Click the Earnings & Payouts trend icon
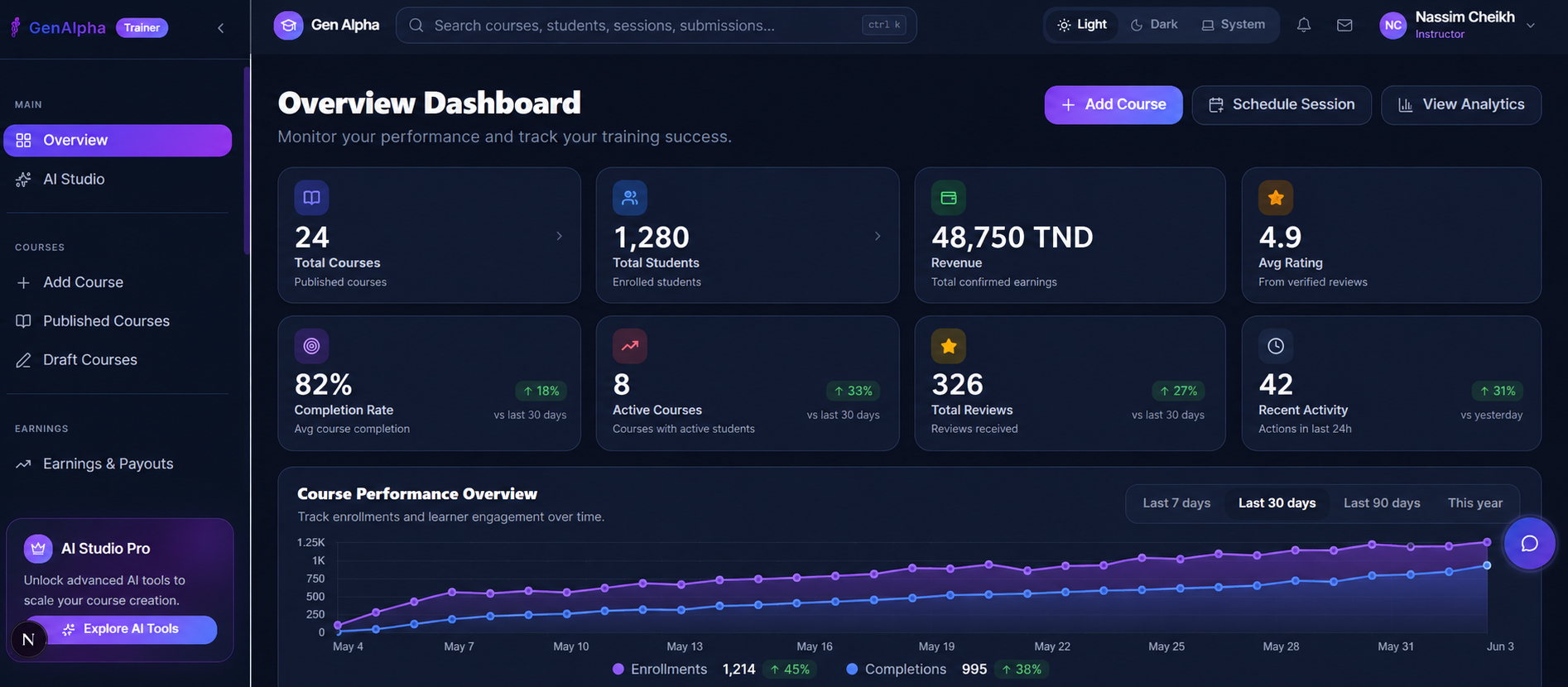The height and width of the screenshot is (687, 1568). (x=23, y=464)
